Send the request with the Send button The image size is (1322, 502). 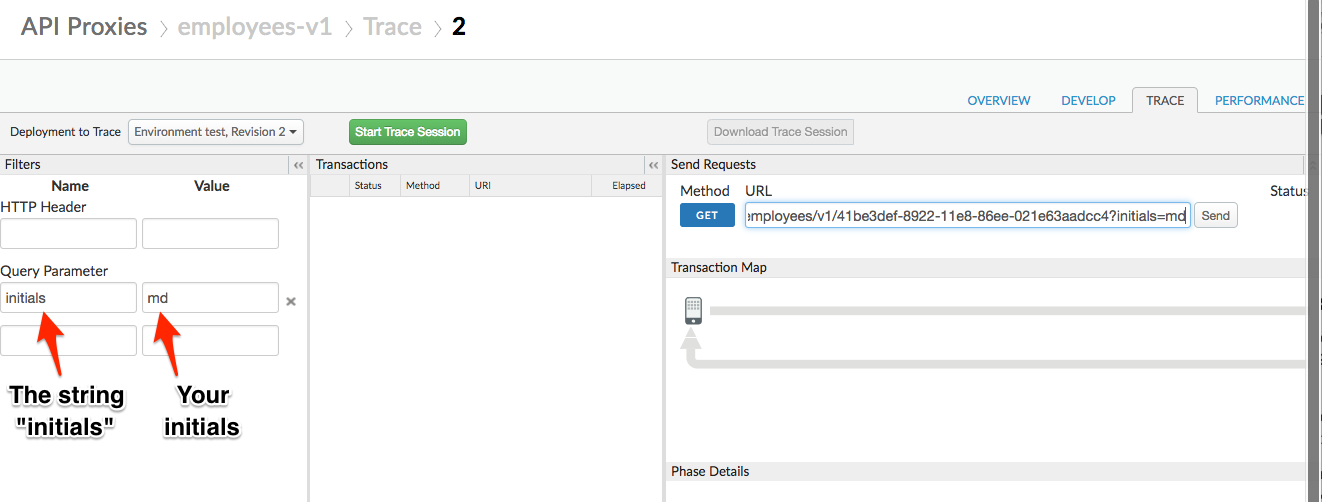tap(1215, 215)
